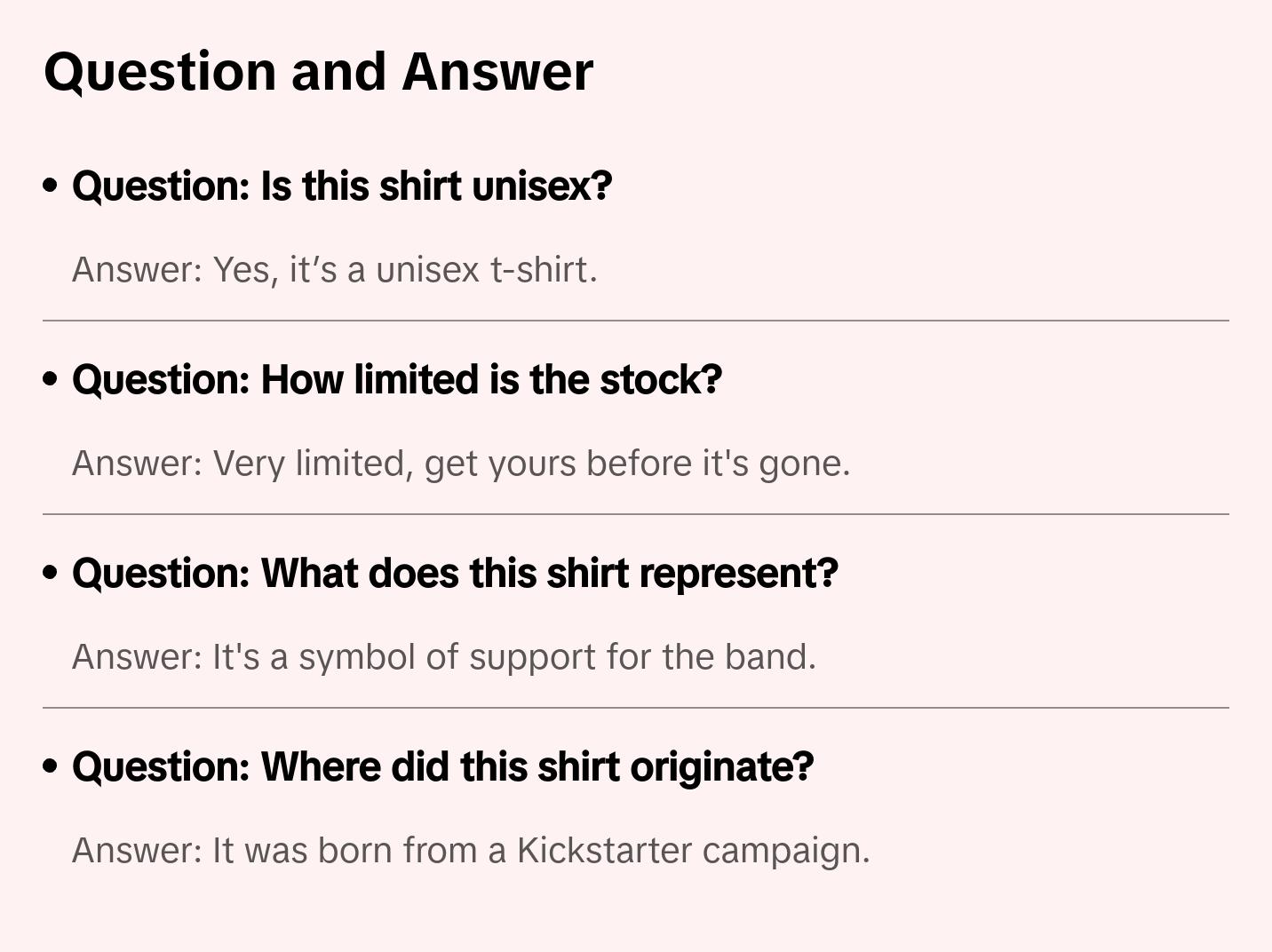Click the divider below the unisex answer
This screenshot has width=1272, height=952.
636,321
